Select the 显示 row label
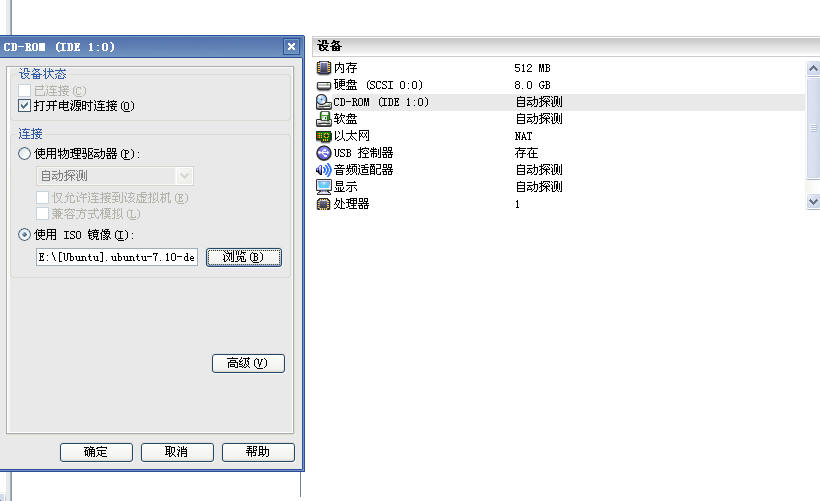 346,187
